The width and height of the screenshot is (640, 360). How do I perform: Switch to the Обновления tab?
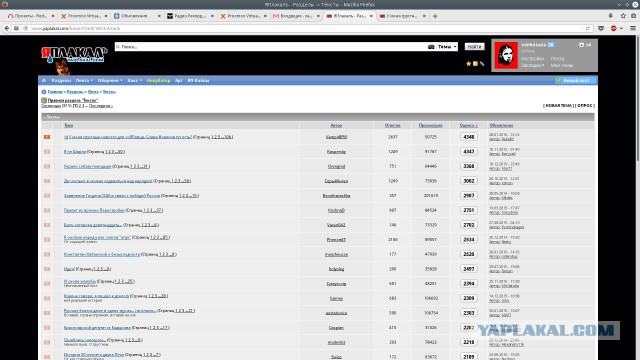(137, 16)
